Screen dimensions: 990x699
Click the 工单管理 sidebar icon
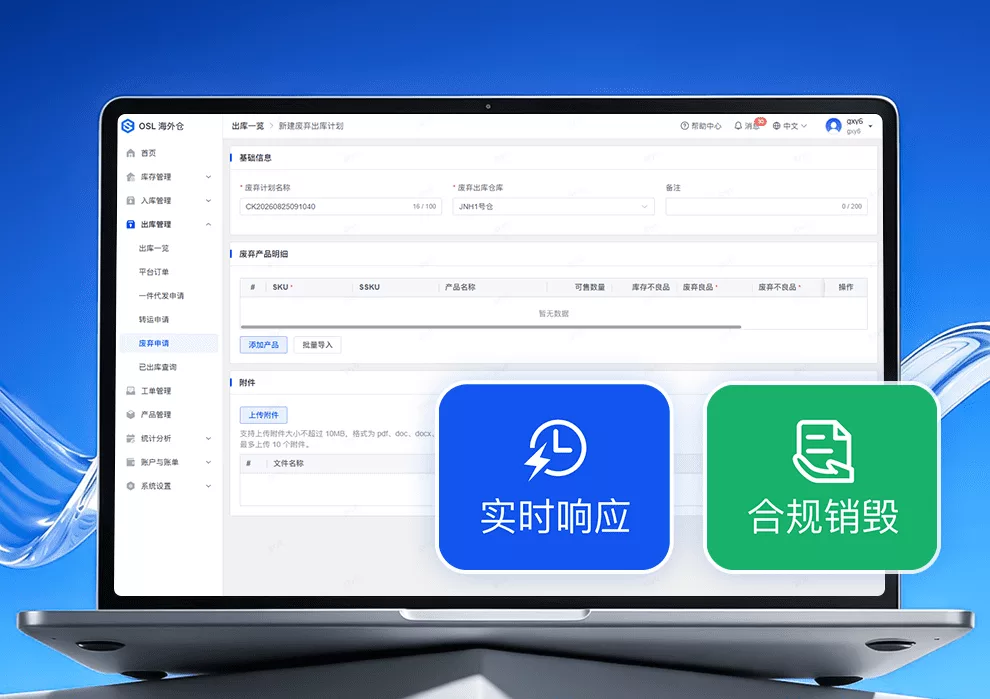[131, 391]
